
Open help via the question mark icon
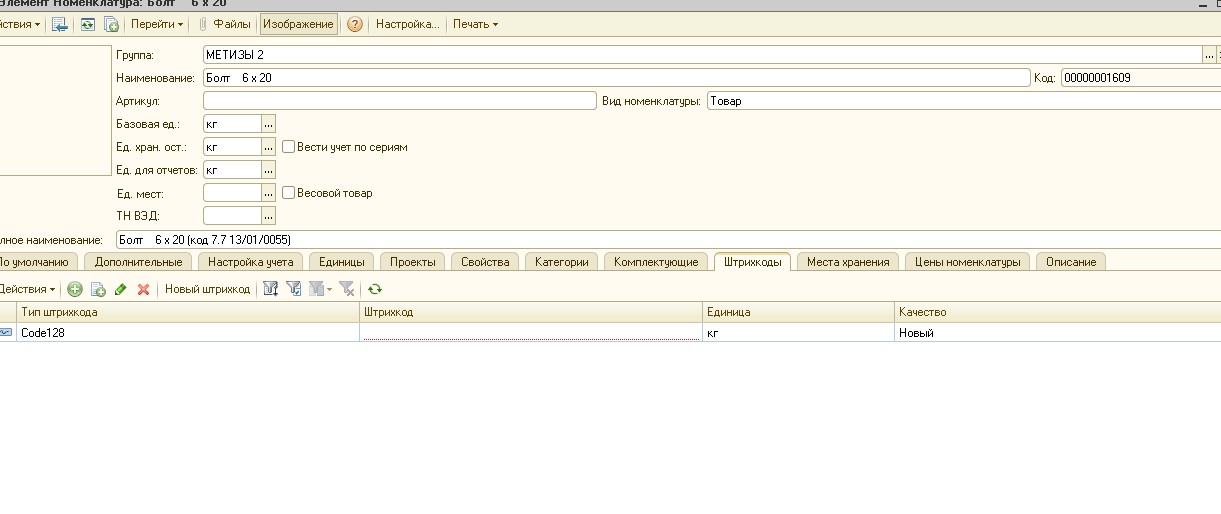[354, 24]
